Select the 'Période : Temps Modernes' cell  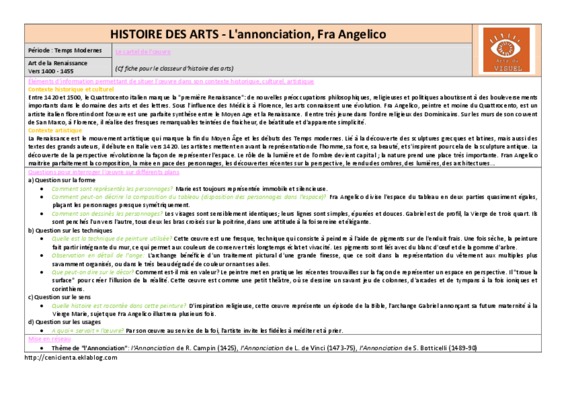[x=68, y=51]
